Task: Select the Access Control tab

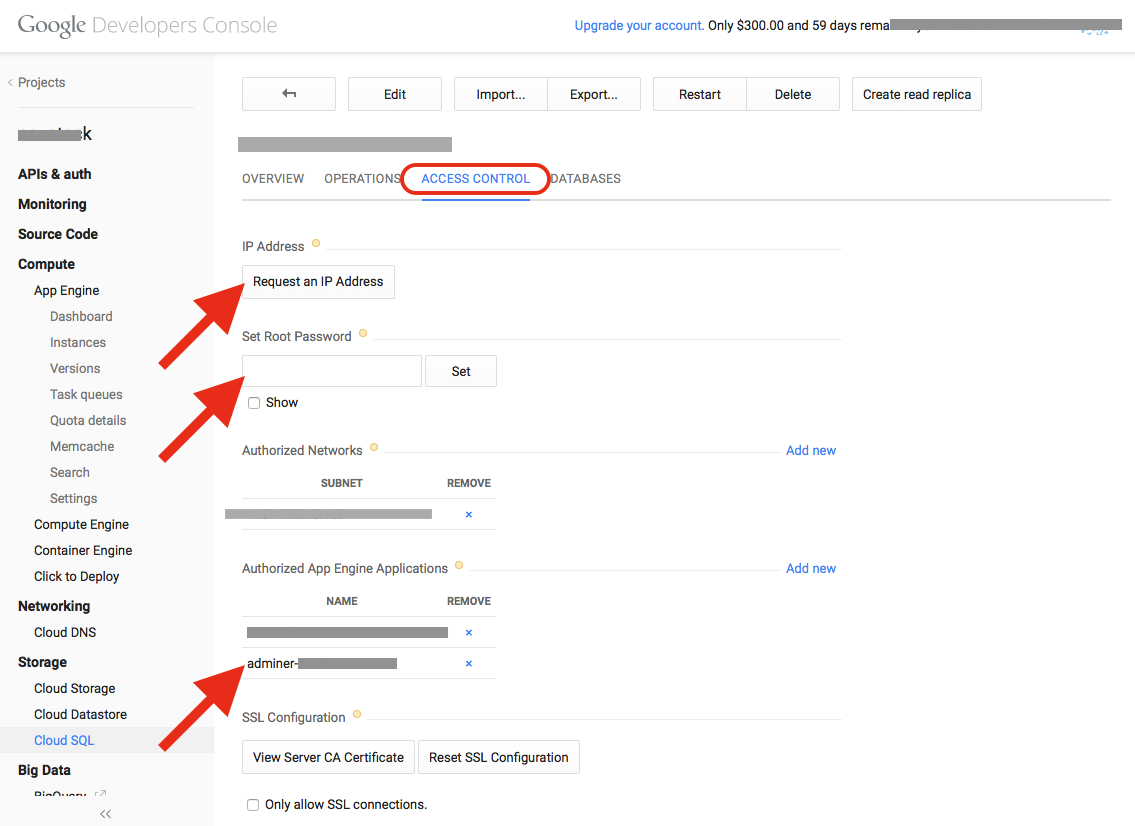Action: click(476, 179)
